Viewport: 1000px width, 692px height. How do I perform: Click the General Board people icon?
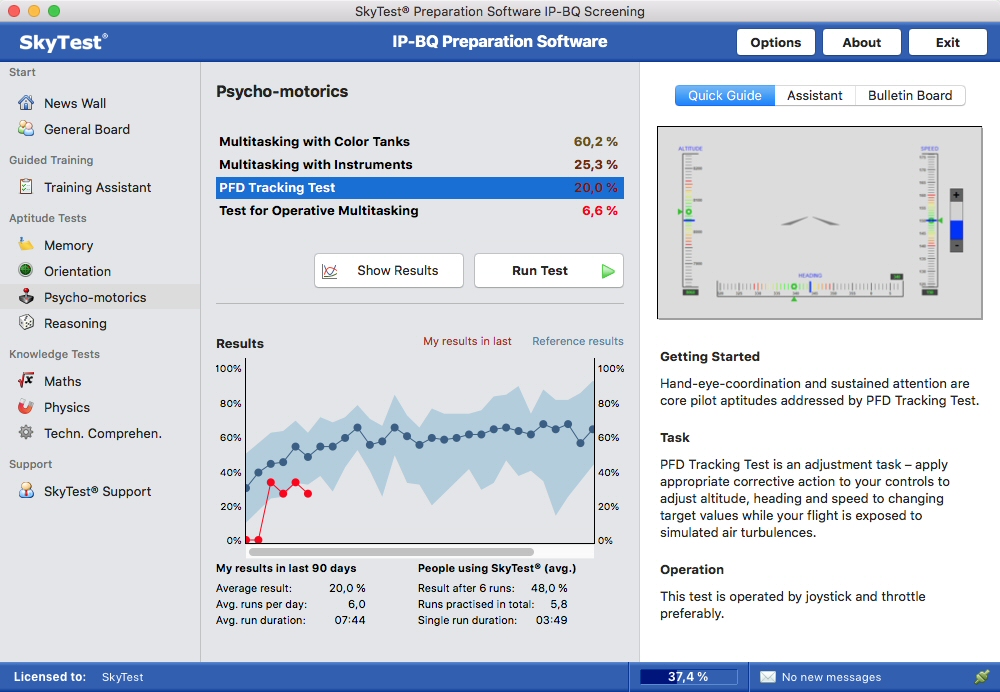tap(26, 129)
